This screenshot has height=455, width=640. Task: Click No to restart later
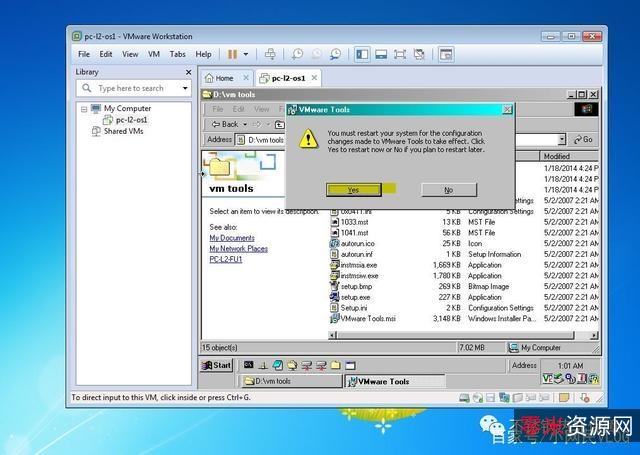449,190
